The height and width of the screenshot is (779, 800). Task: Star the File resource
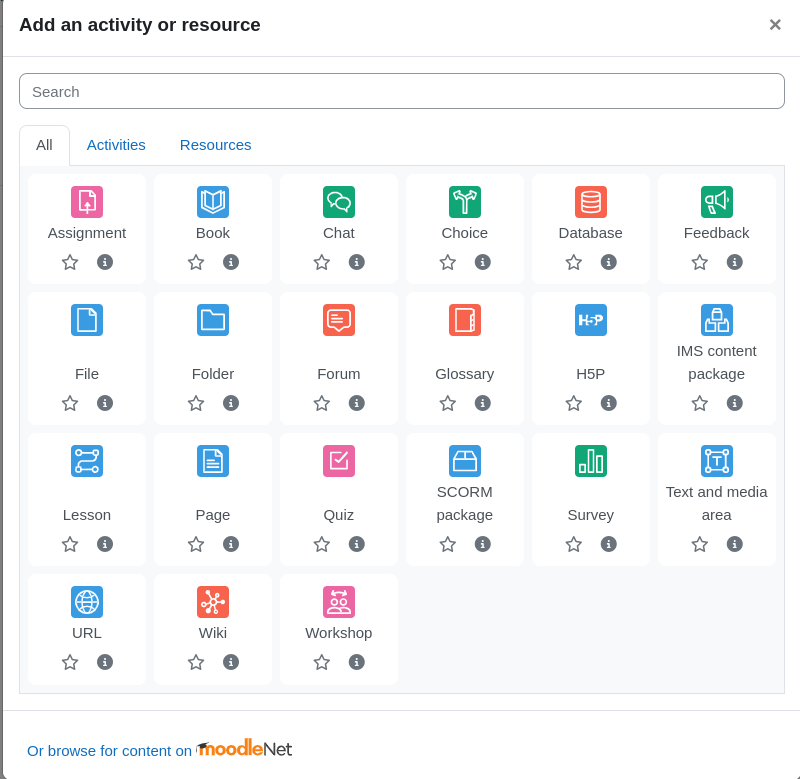click(70, 404)
